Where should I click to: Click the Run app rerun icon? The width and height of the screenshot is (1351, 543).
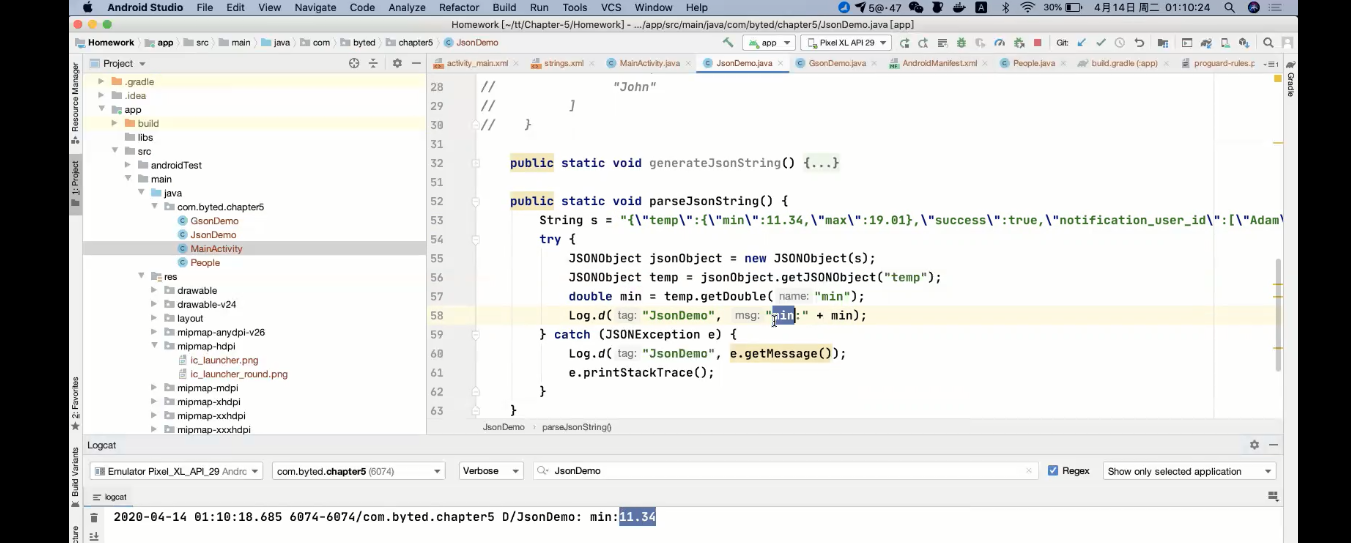pos(904,43)
